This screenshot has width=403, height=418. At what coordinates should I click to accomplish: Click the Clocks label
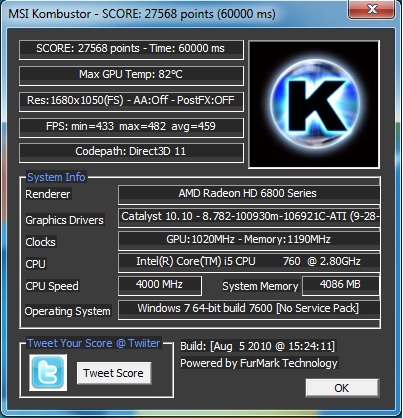pyautogui.click(x=41, y=242)
